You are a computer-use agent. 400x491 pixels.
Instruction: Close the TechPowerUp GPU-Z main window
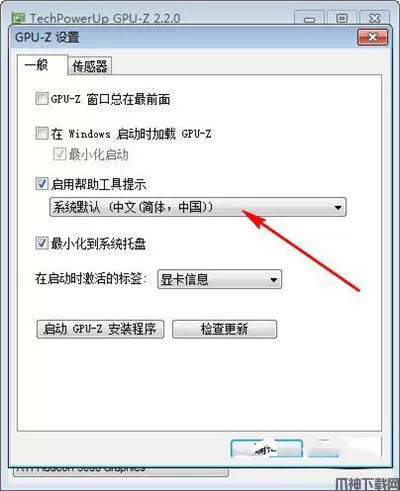coord(374,18)
